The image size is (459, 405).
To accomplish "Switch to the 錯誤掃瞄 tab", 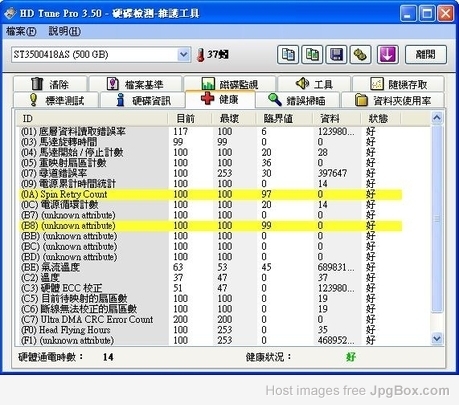I will (x=298, y=100).
